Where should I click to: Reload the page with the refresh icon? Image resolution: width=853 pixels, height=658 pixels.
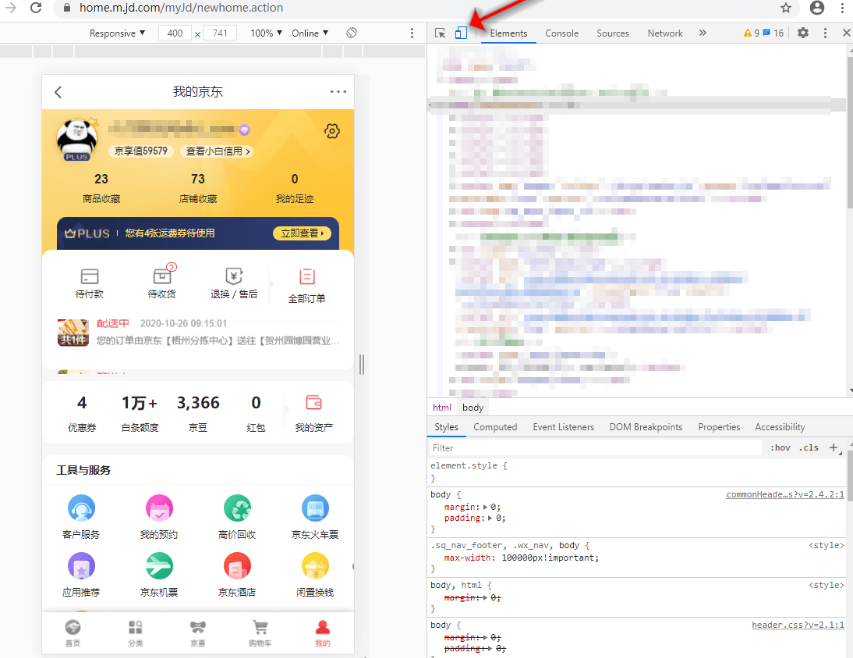click(36, 8)
